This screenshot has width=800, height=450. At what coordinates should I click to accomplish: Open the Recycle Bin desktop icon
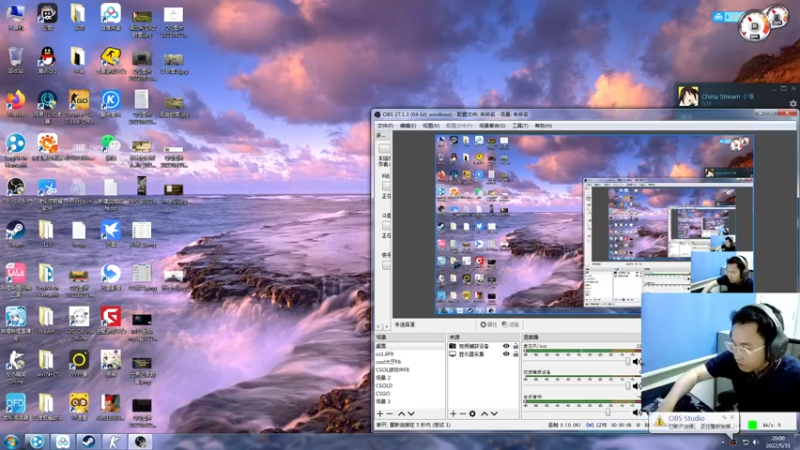(x=15, y=60)
